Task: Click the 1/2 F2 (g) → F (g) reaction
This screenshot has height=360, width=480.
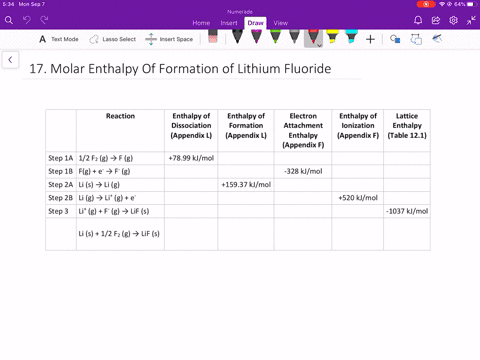Action: pyautogui.click(x=106, y=158)
